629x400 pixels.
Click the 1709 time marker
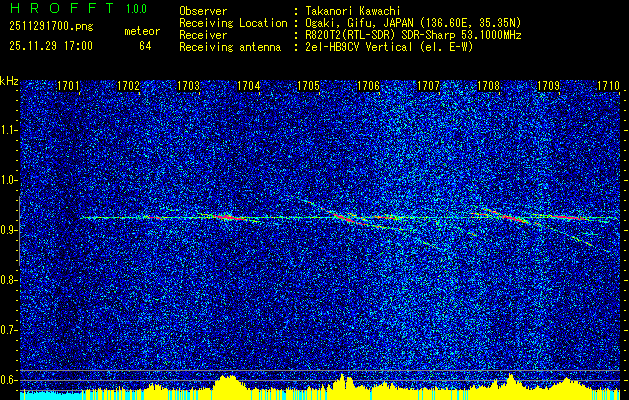(548, 86)
